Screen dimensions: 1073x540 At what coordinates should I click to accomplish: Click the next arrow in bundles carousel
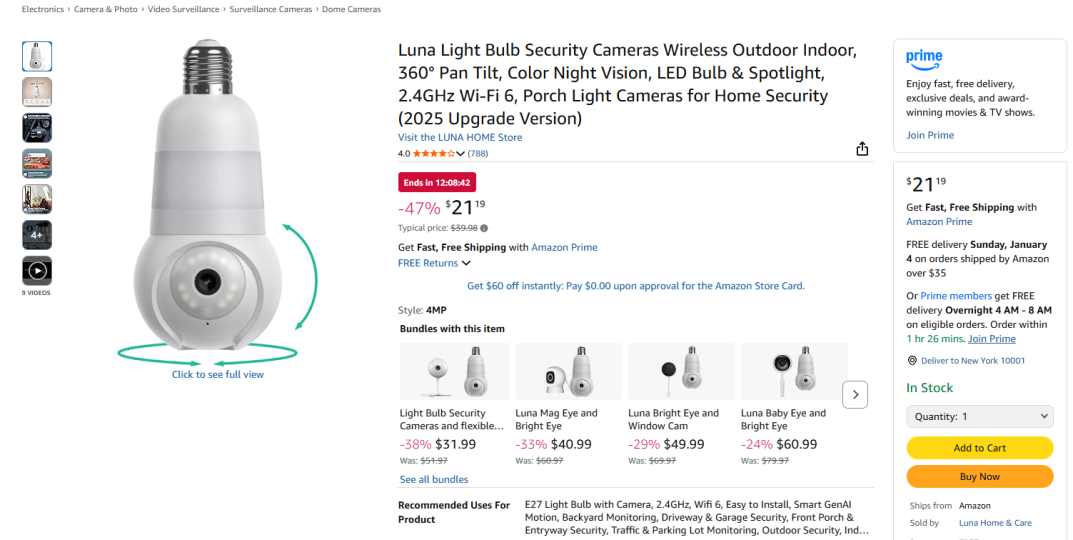click(855, 395)
